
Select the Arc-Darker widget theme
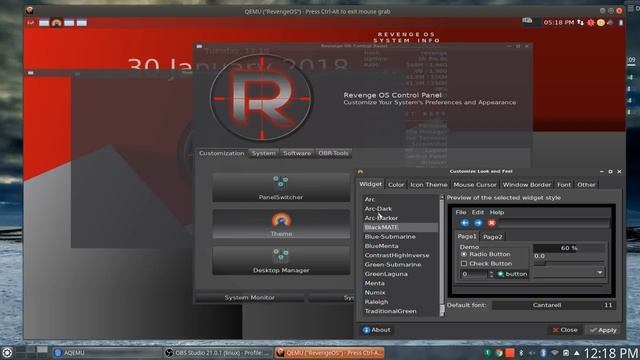point(400,218)
